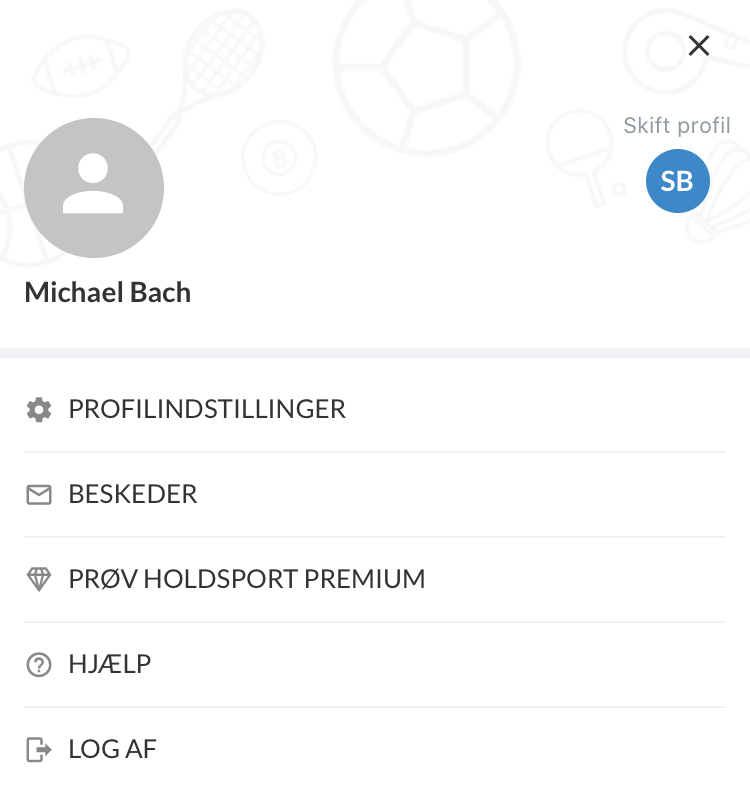Image resolution: width=750 pixels, height=791 pixels.
Task: Click the log out arrow icon
Action: pos(39,749)
